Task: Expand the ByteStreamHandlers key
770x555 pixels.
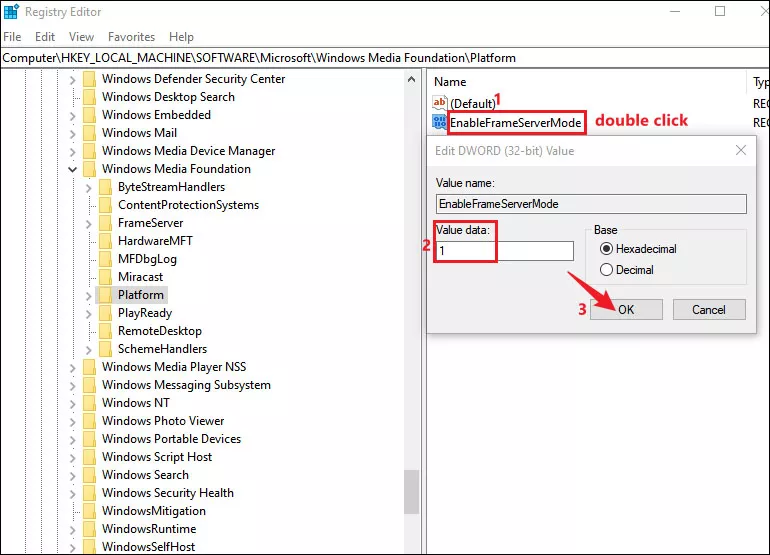Action: [x=88, y=188]
